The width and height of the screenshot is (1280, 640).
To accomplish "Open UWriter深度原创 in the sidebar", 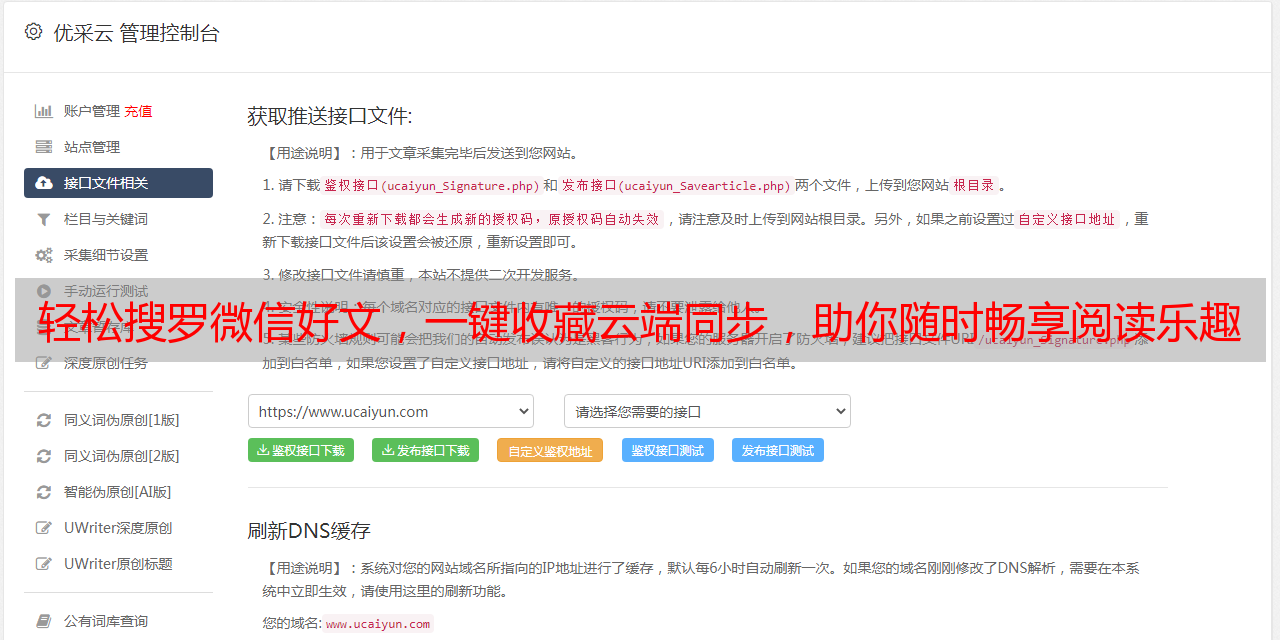I will click(118, 528).
